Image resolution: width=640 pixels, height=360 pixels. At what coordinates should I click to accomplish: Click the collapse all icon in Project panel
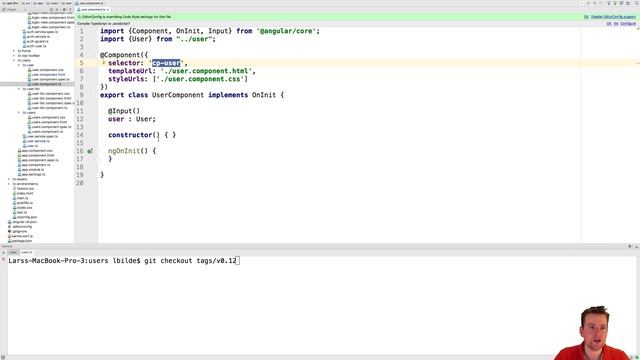coord(57,9)
